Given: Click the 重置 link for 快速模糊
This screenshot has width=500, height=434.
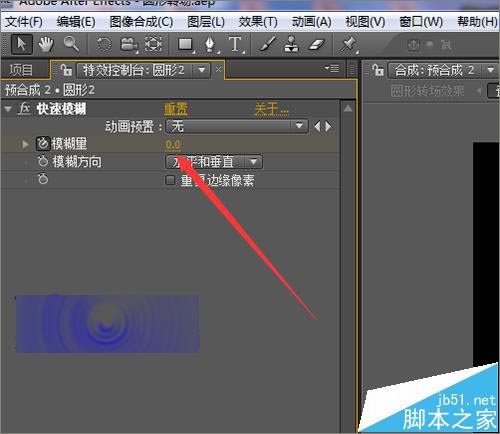Looking at the screenshot, I should coord(176,109).
